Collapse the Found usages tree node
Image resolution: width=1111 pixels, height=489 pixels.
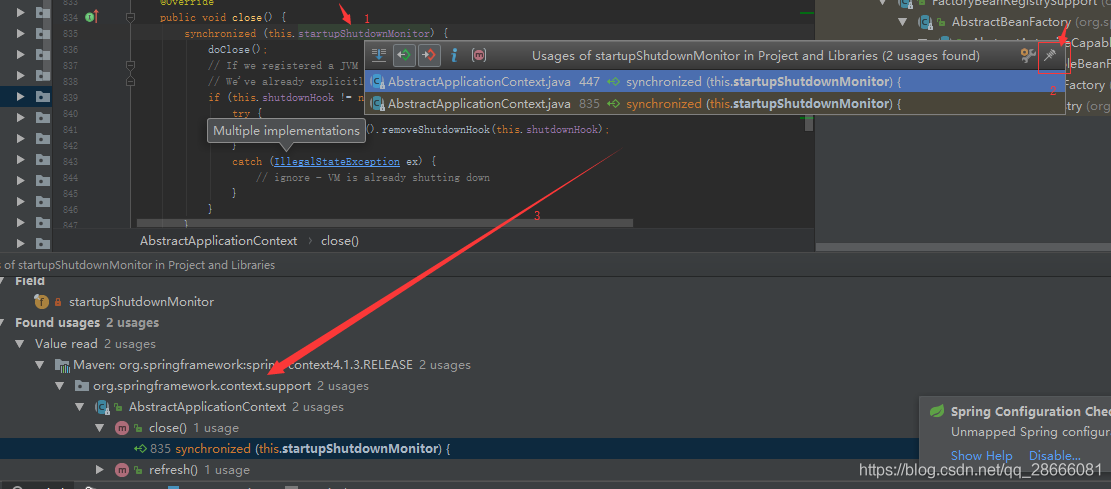[6, 322]
